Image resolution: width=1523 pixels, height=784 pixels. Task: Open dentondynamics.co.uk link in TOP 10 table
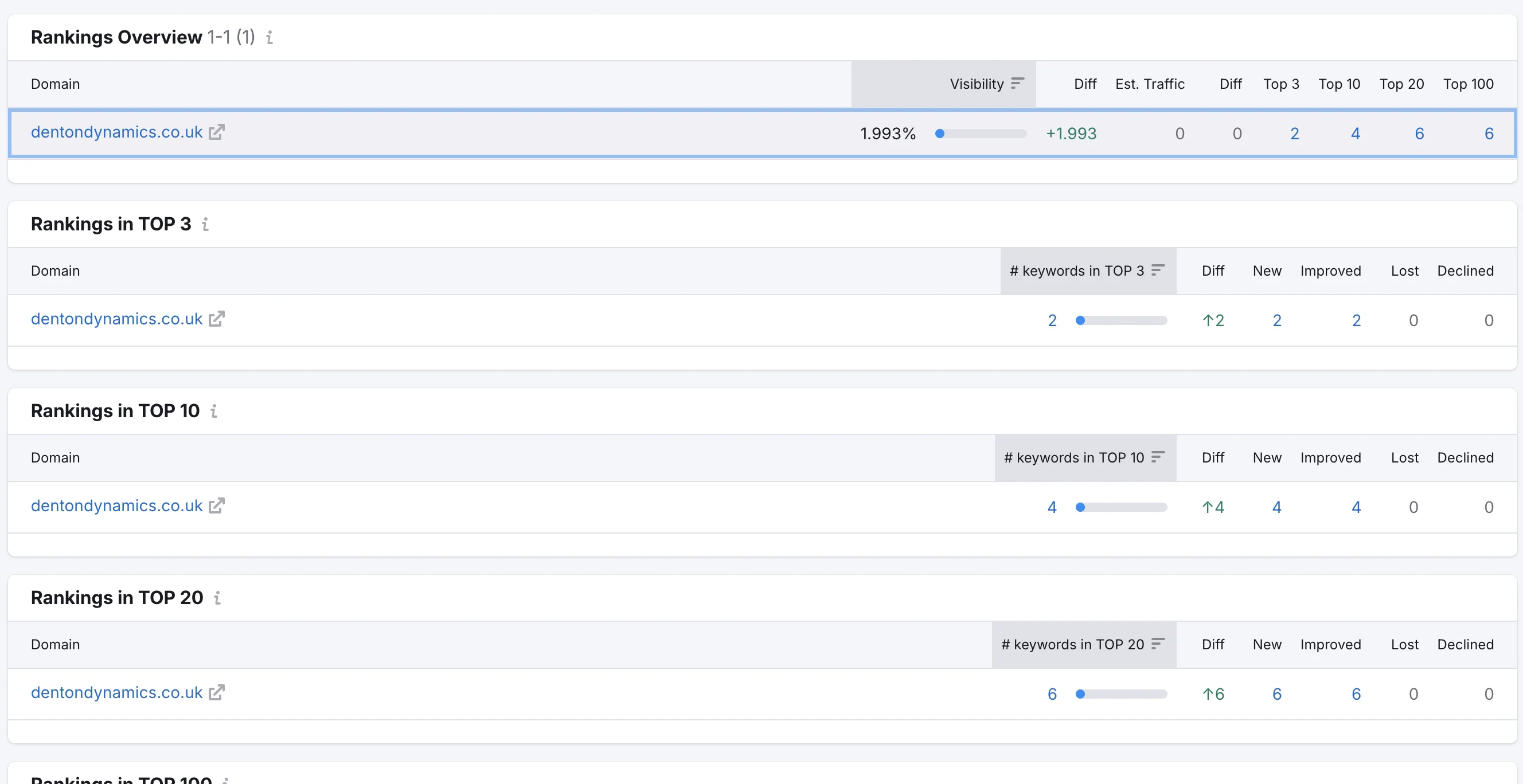pyautogui.click(x=116, y=505)
